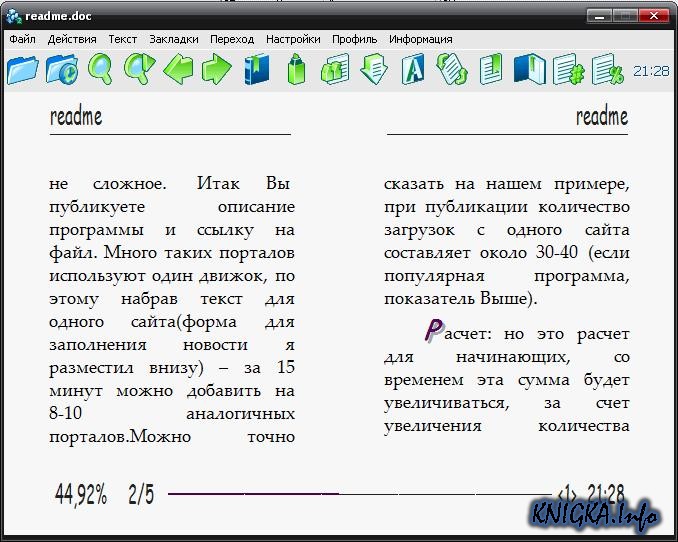Click the right page's readme header
Screen dimensions: 678x542
(x=602, y=116)
